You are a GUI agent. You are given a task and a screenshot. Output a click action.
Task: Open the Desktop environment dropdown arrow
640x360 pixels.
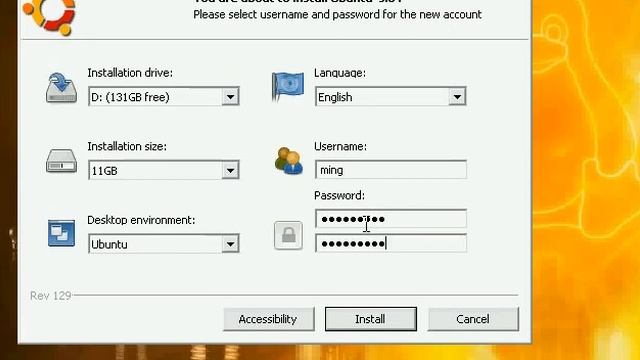point(230,244)
